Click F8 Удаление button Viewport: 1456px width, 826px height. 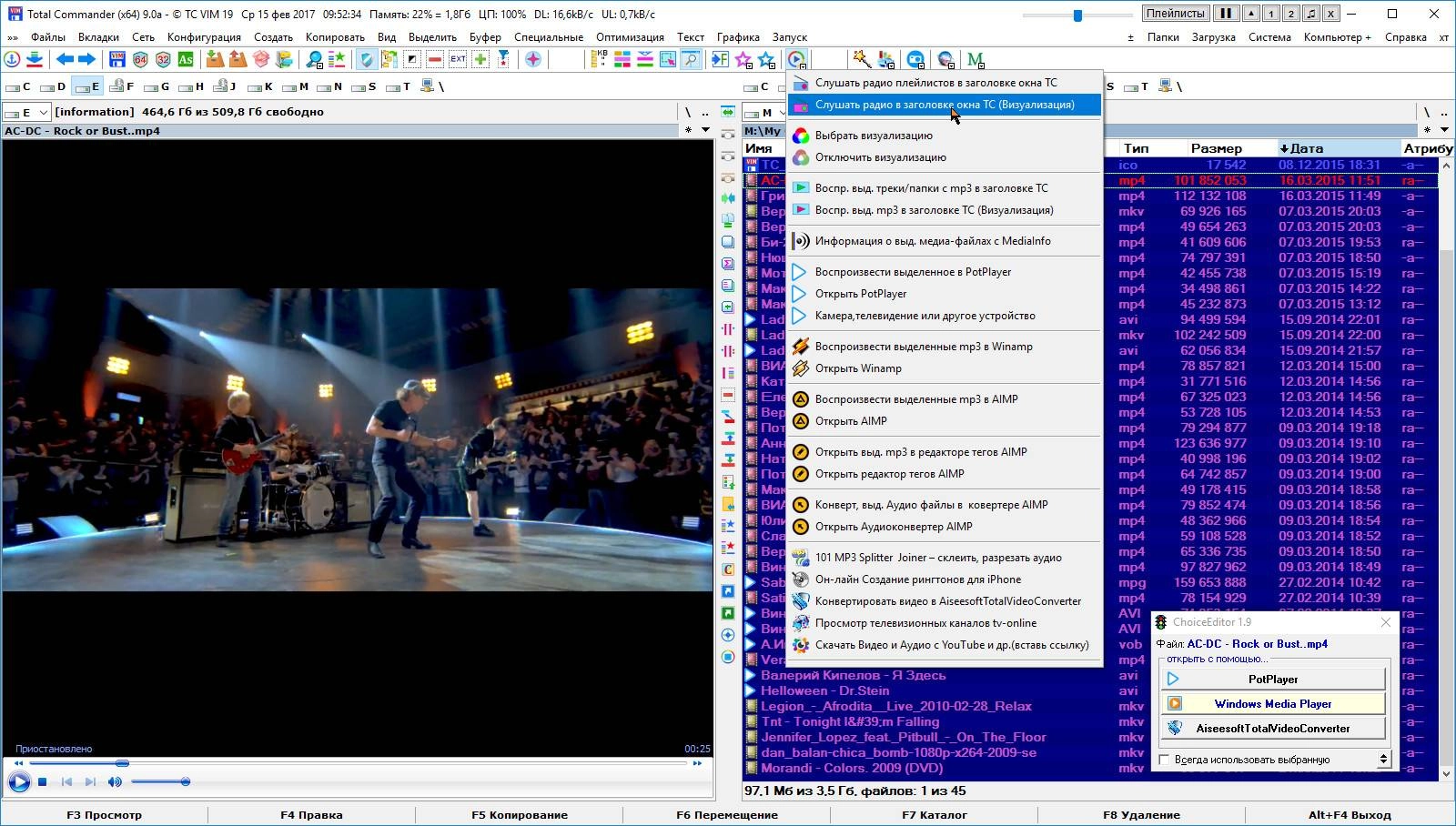pos(1141,815)
